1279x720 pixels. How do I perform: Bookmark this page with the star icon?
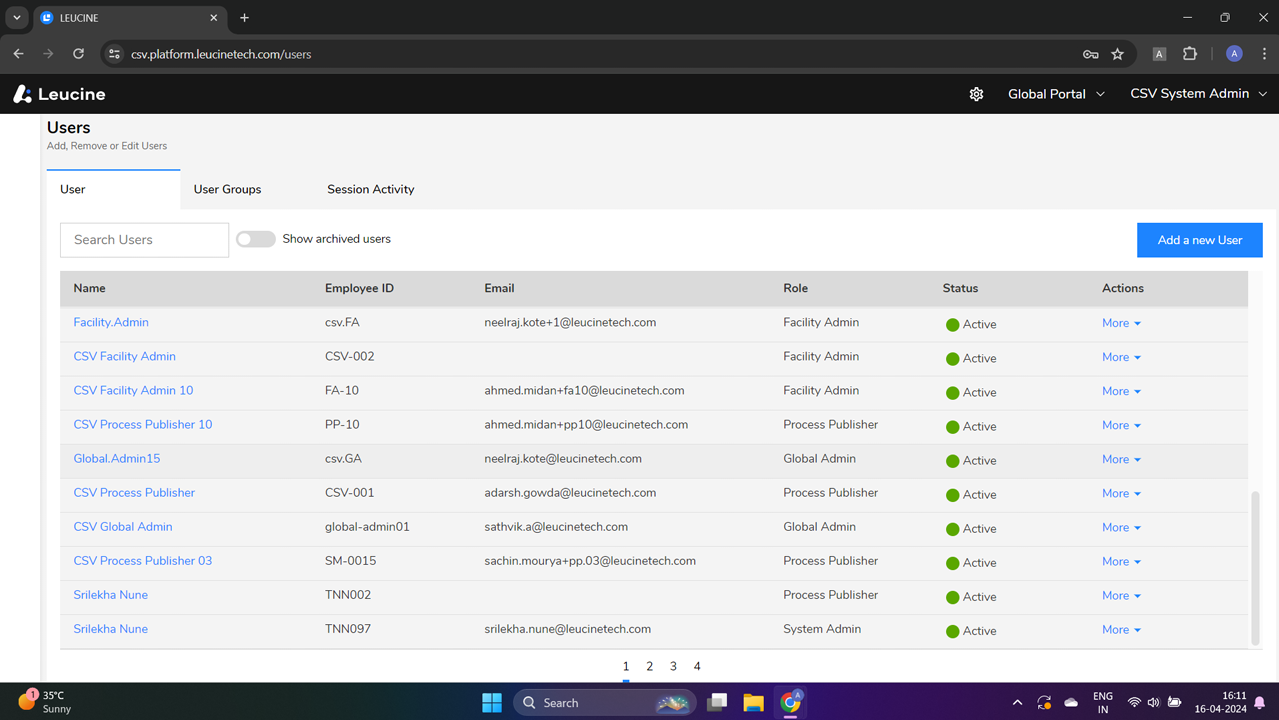pyautogui.click(x=1118, y=54)
